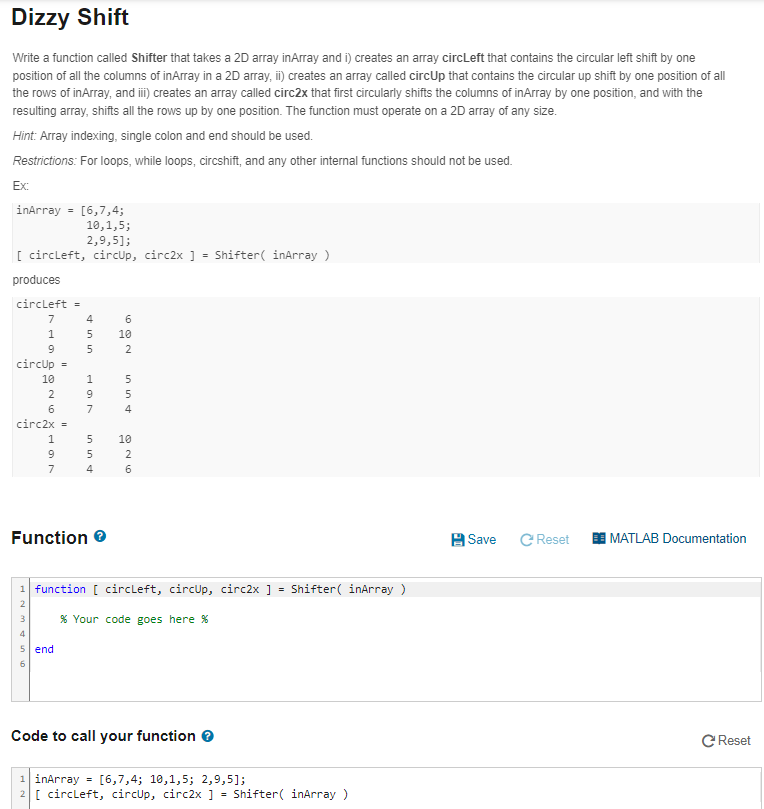Save the function code
Viewport: 764px width, 809px height.
coord(474,540)
